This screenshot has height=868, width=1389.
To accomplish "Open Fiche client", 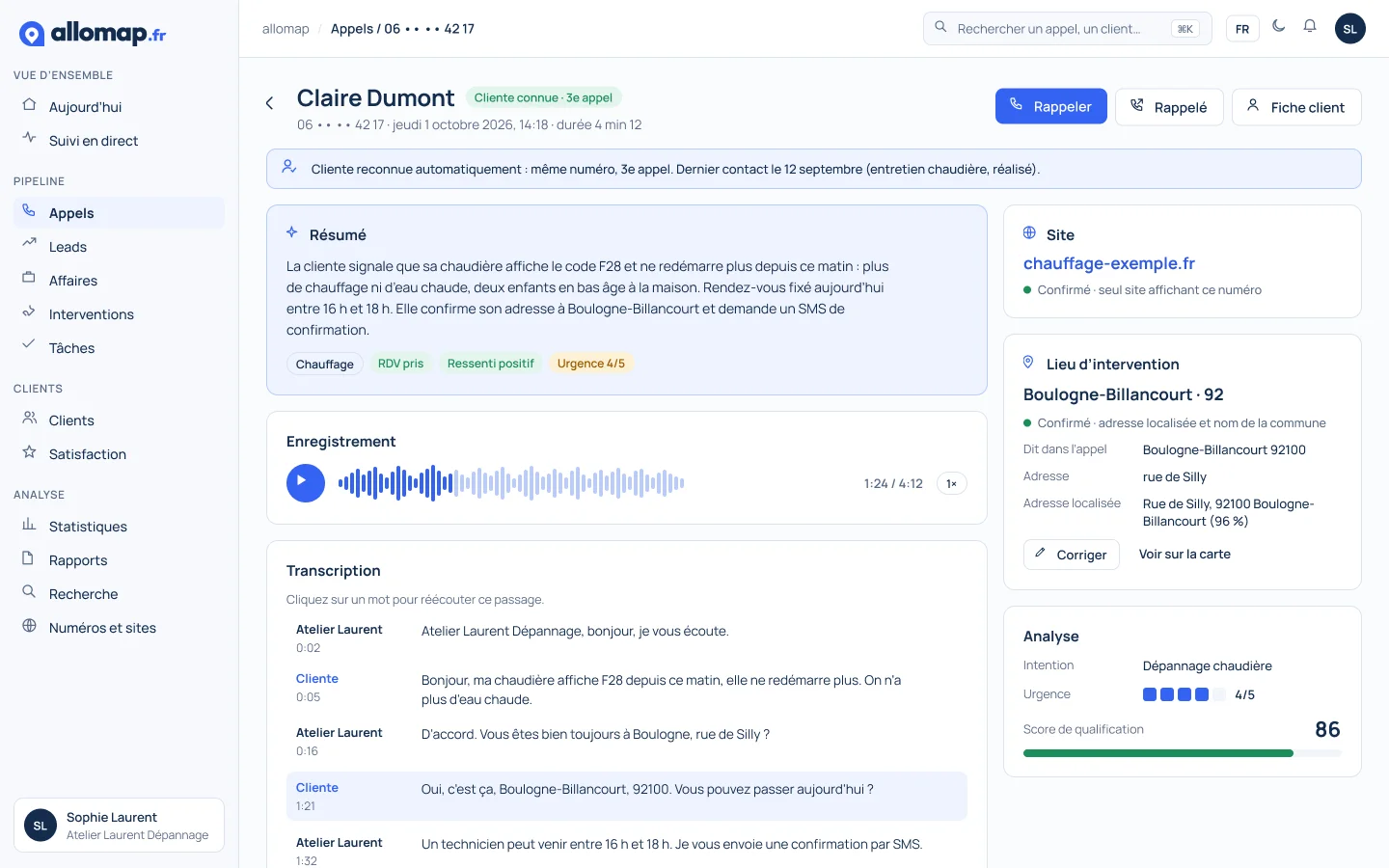I will 1296,107.
